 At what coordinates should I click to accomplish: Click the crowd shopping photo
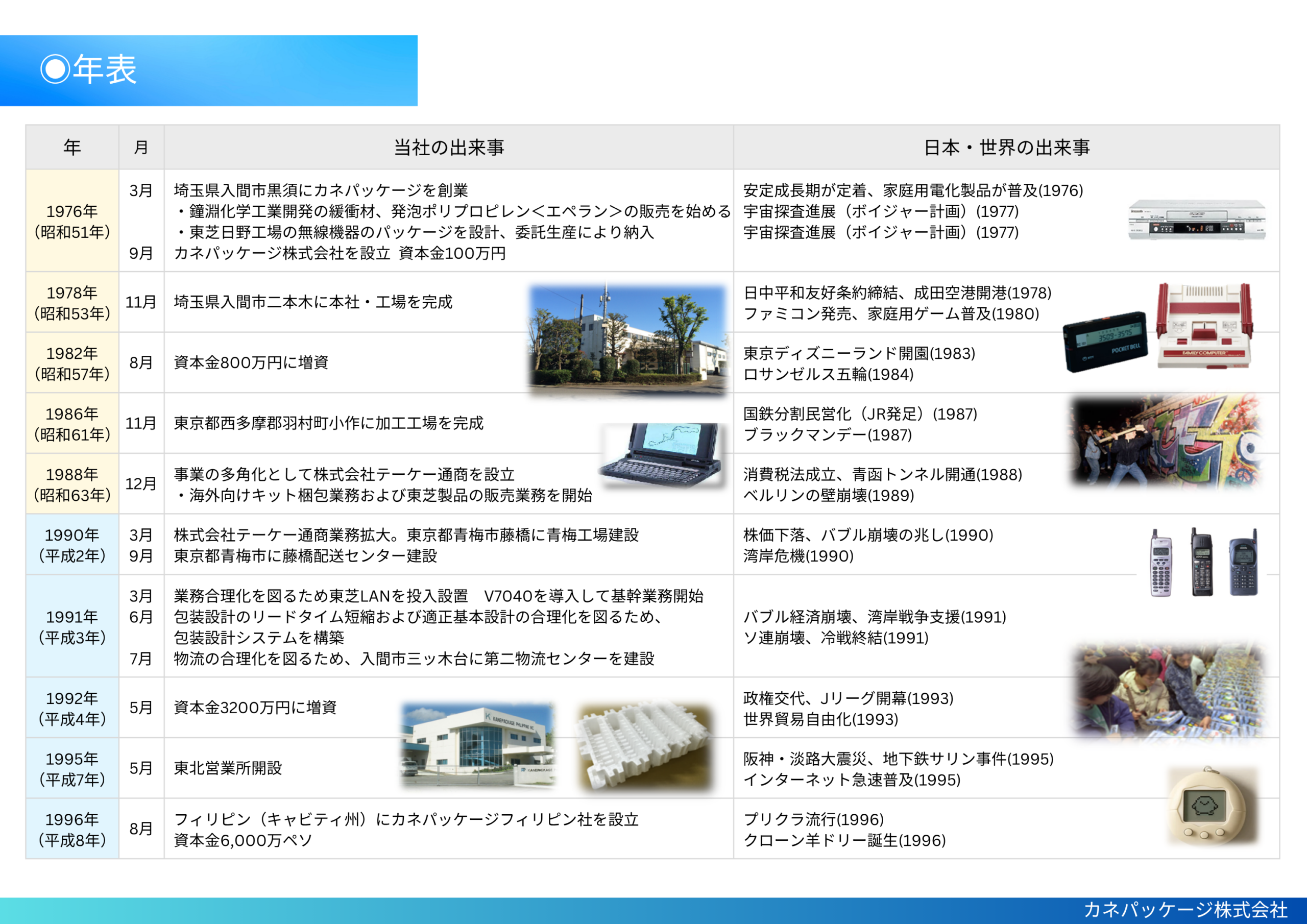[1169, 690]
